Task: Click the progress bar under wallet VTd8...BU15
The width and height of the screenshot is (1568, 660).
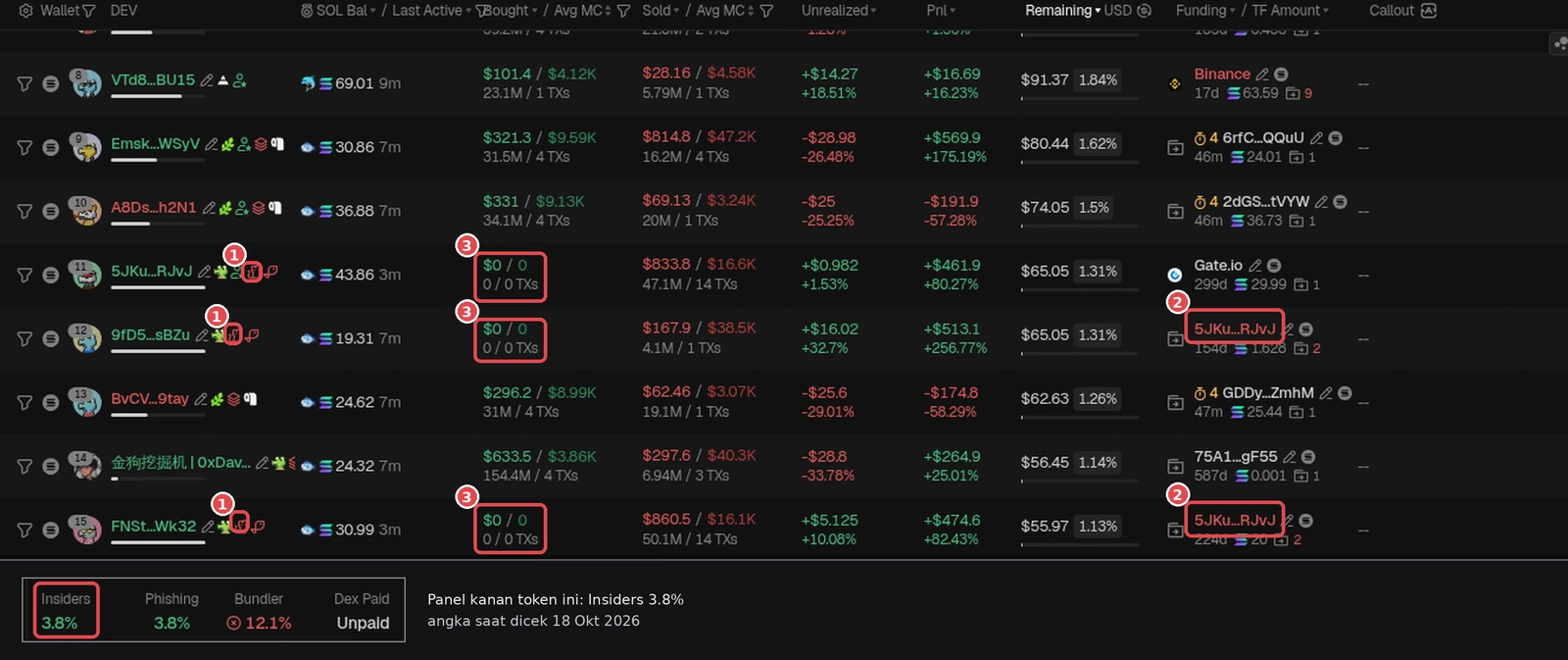Action: (x=158, y=96)
